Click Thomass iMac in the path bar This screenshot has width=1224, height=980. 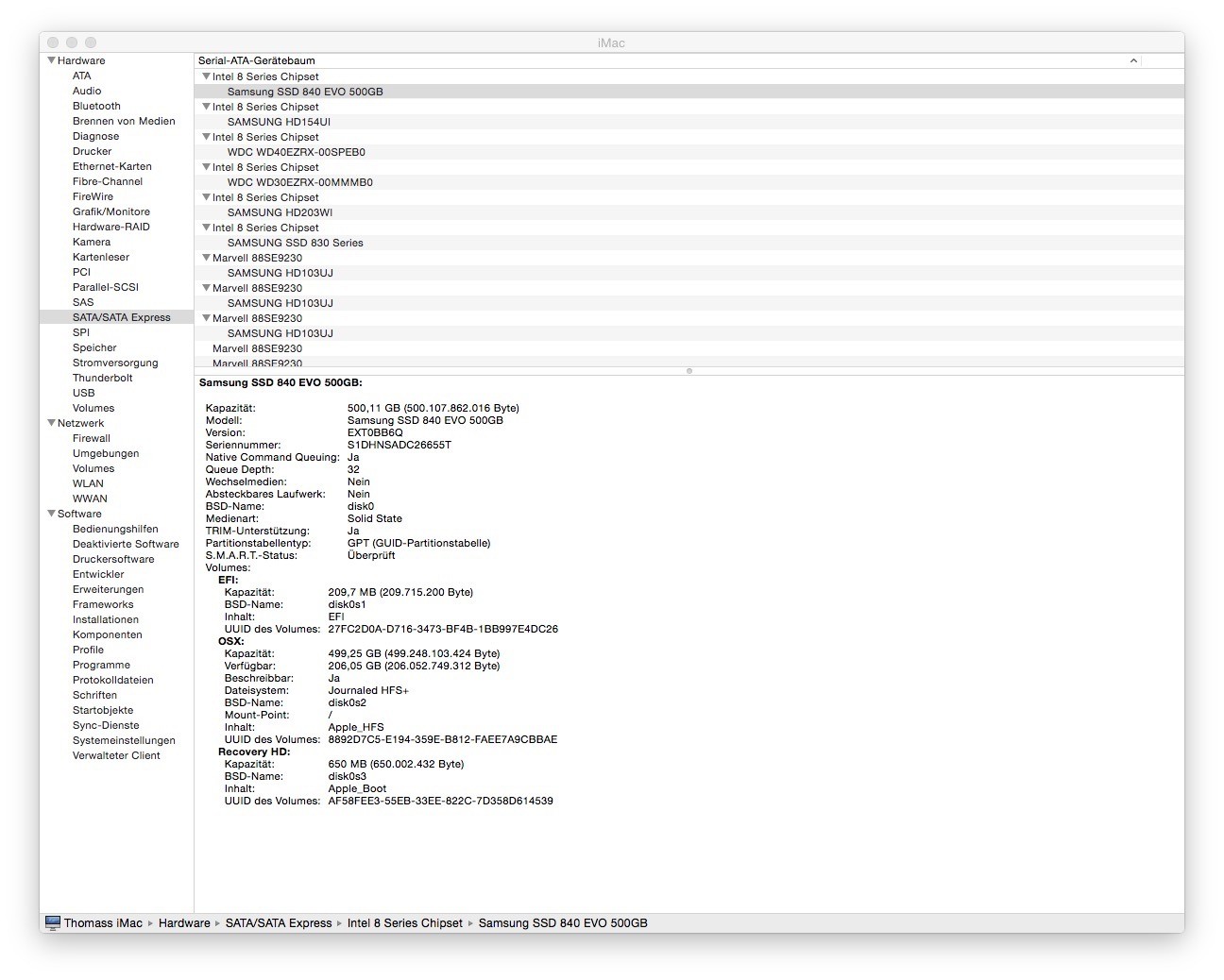pos(103,923)
